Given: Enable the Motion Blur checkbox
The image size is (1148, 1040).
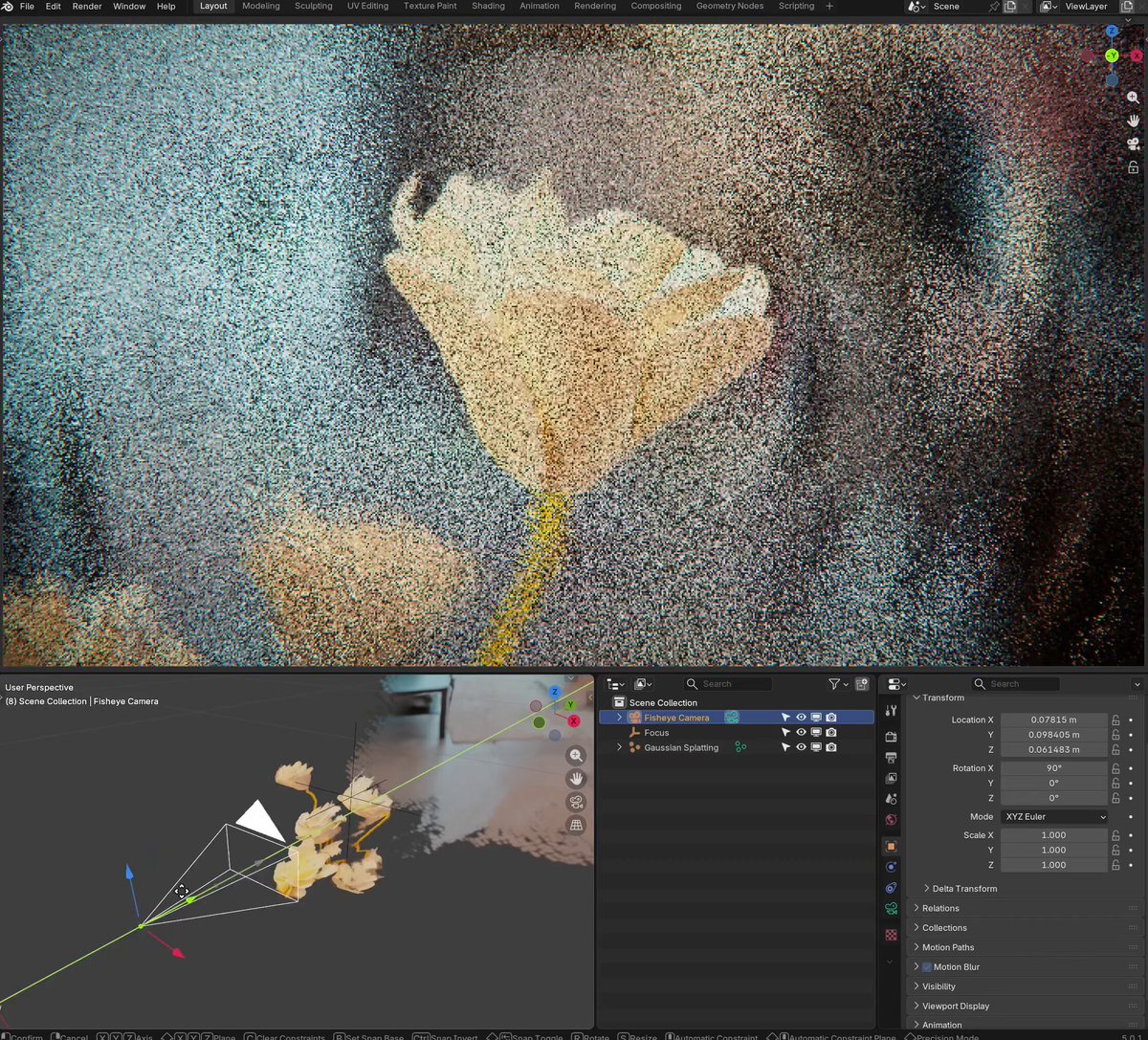Looking at the screenshot, I should 926,967.
